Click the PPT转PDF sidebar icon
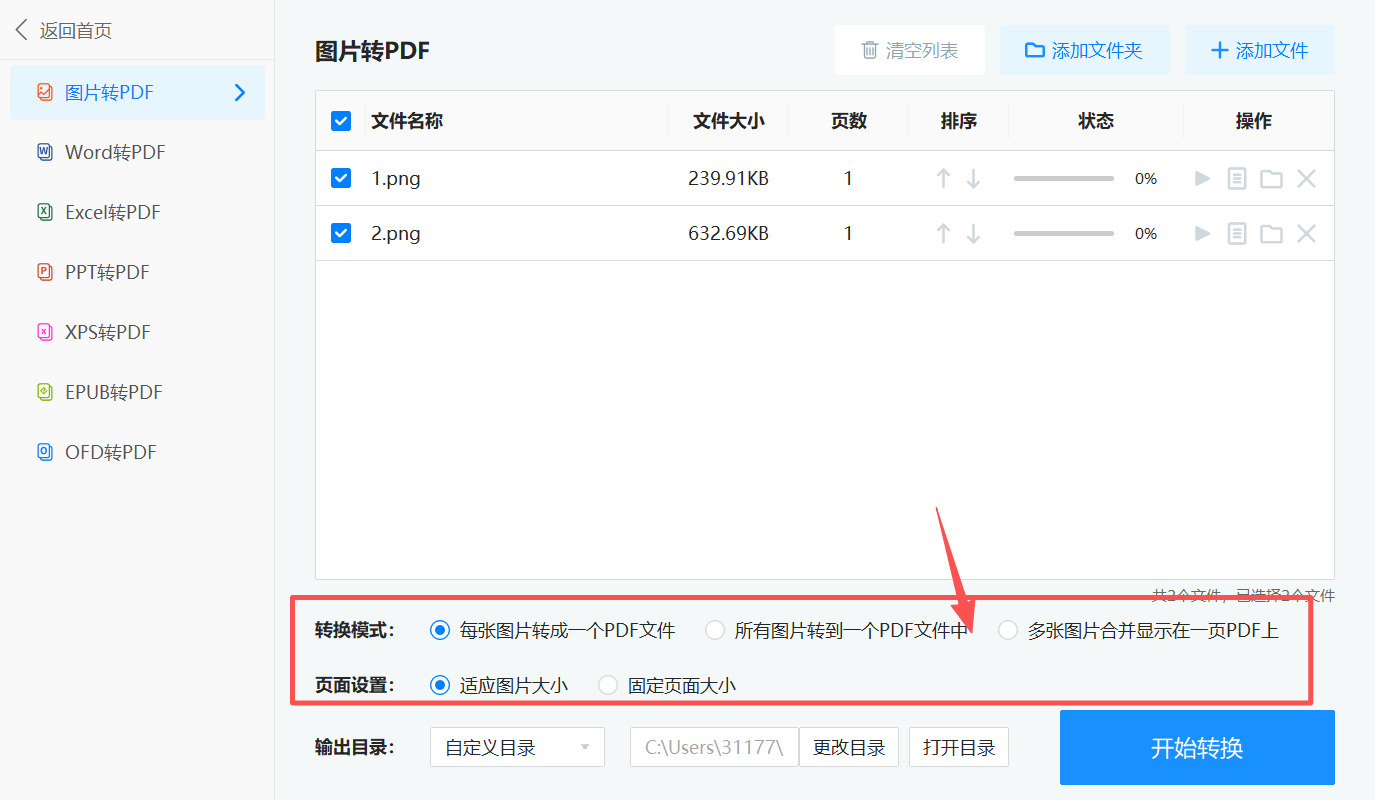1375x800 pixels. click(45, 272)
